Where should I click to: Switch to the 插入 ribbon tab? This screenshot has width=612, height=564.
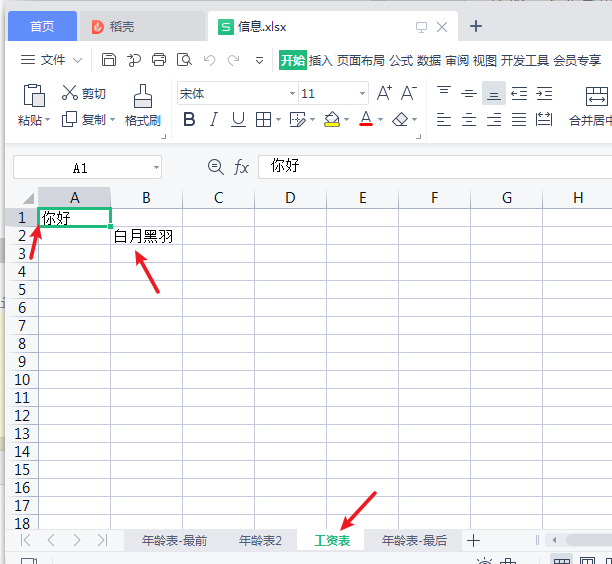point(321,60)
